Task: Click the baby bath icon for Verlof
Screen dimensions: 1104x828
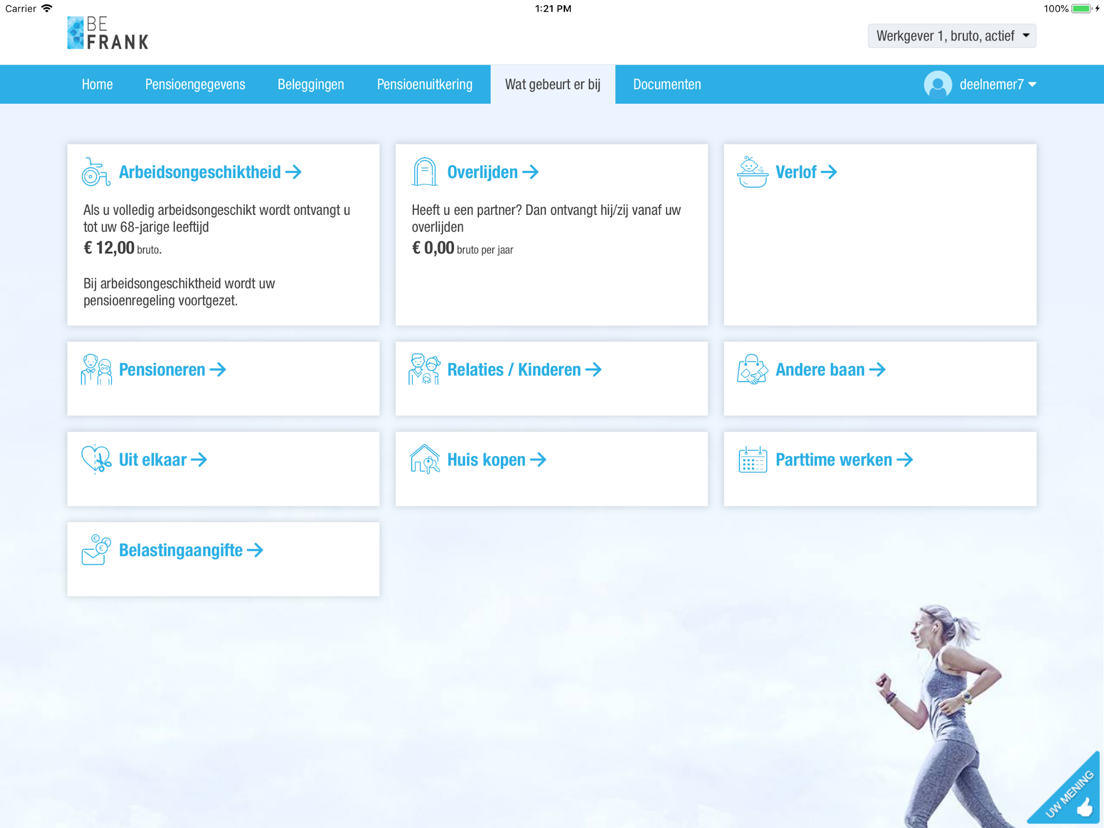Action: (x=752, y=172)
